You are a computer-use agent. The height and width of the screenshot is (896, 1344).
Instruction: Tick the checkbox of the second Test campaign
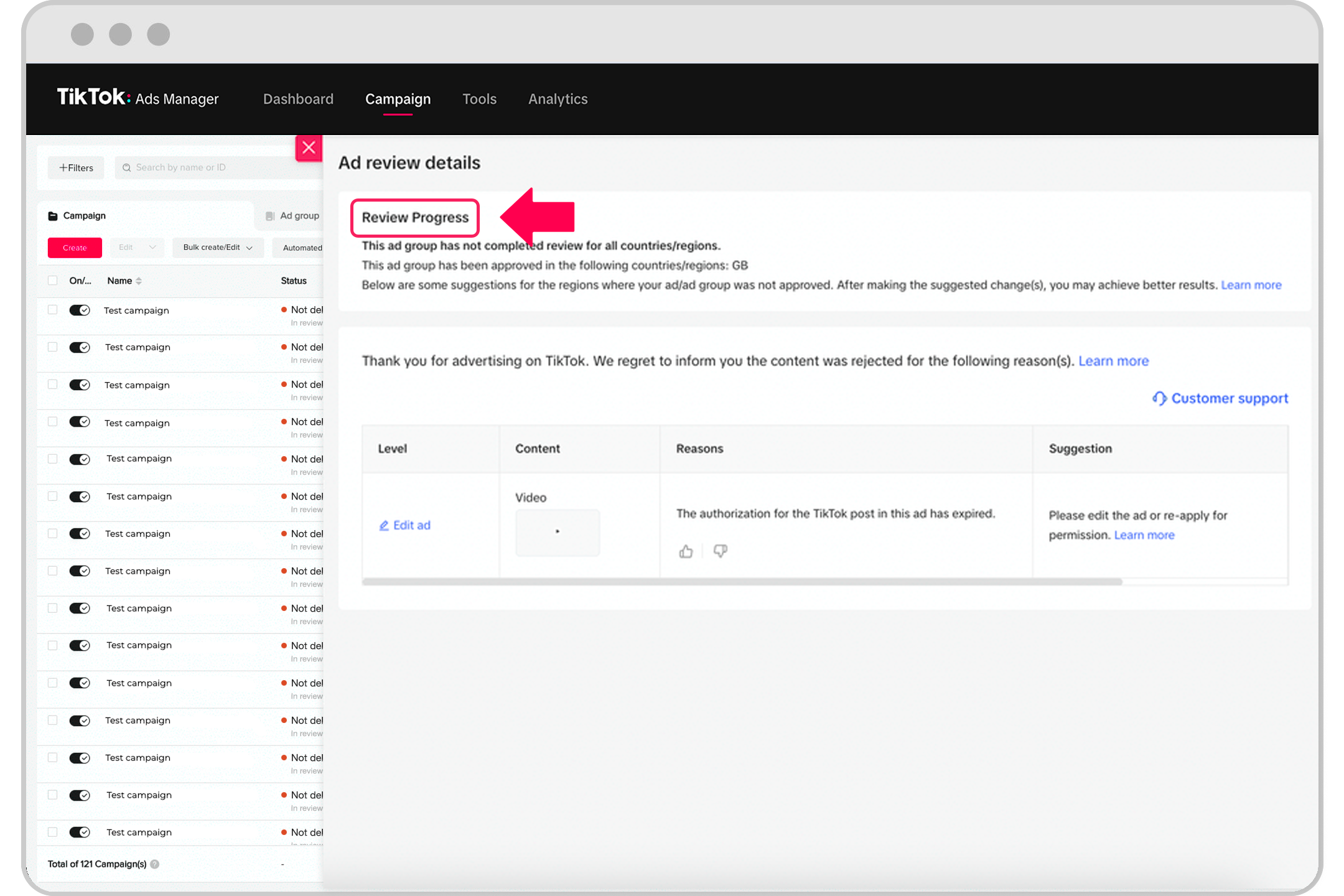click(53, 347)
